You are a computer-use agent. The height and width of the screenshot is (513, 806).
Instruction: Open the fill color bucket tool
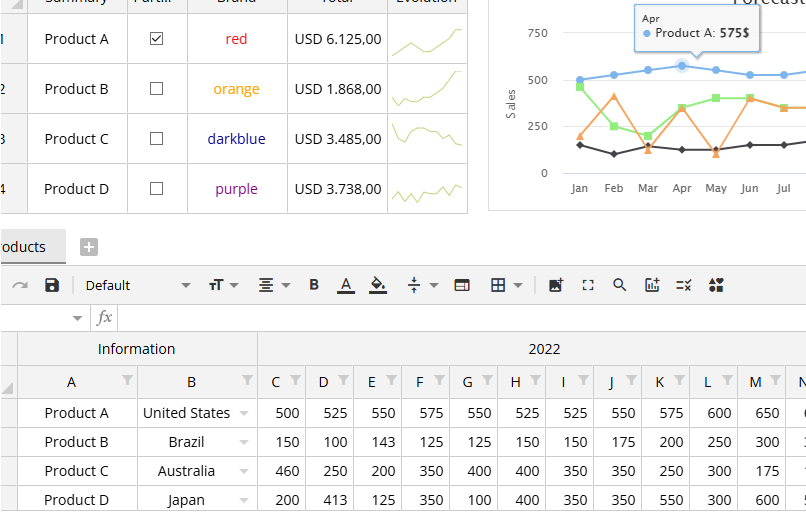coord(378,285)
